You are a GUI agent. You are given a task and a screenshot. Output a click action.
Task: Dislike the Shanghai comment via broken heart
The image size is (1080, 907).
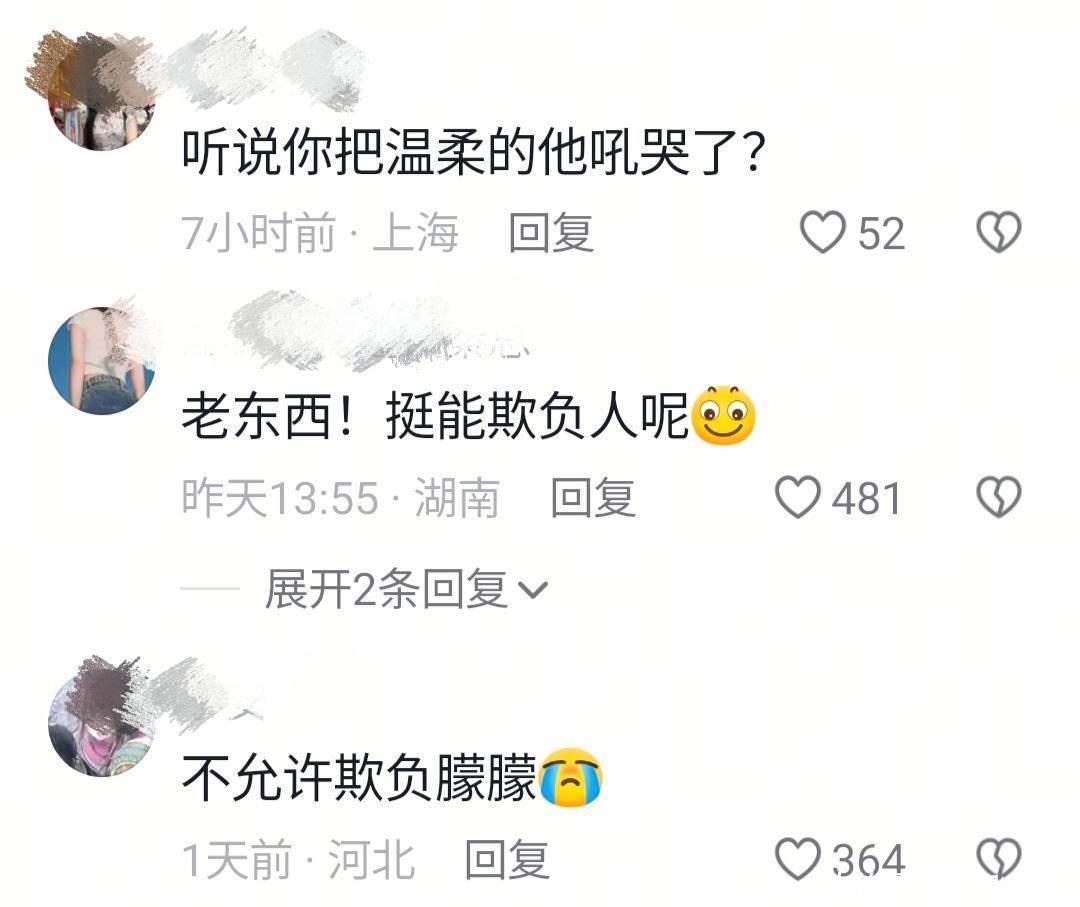(999, 232)
